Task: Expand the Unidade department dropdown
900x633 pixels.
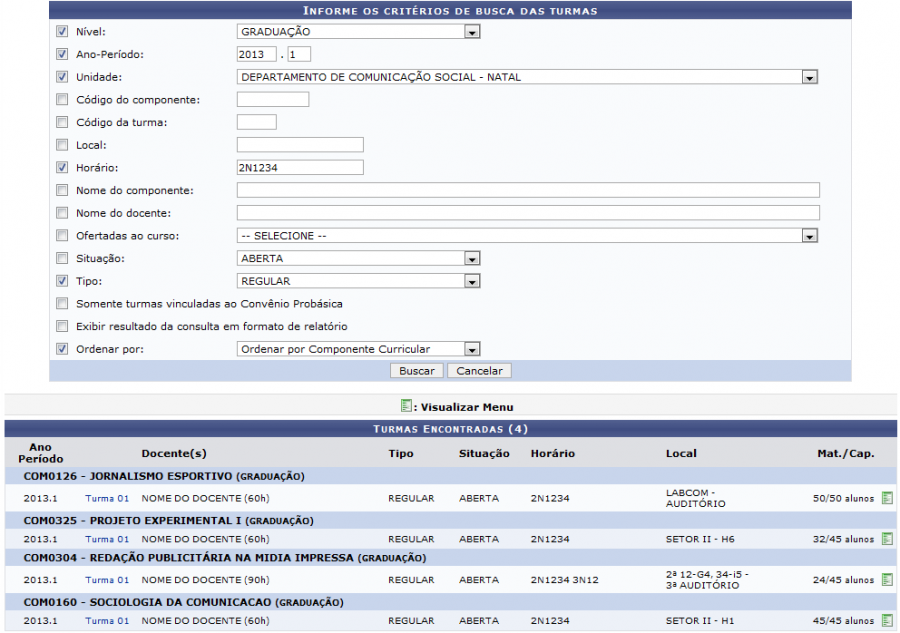Action: click(x=527, y=77)
